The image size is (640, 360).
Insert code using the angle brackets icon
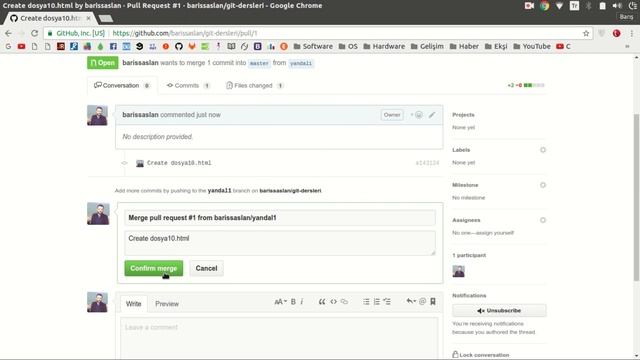333,302
